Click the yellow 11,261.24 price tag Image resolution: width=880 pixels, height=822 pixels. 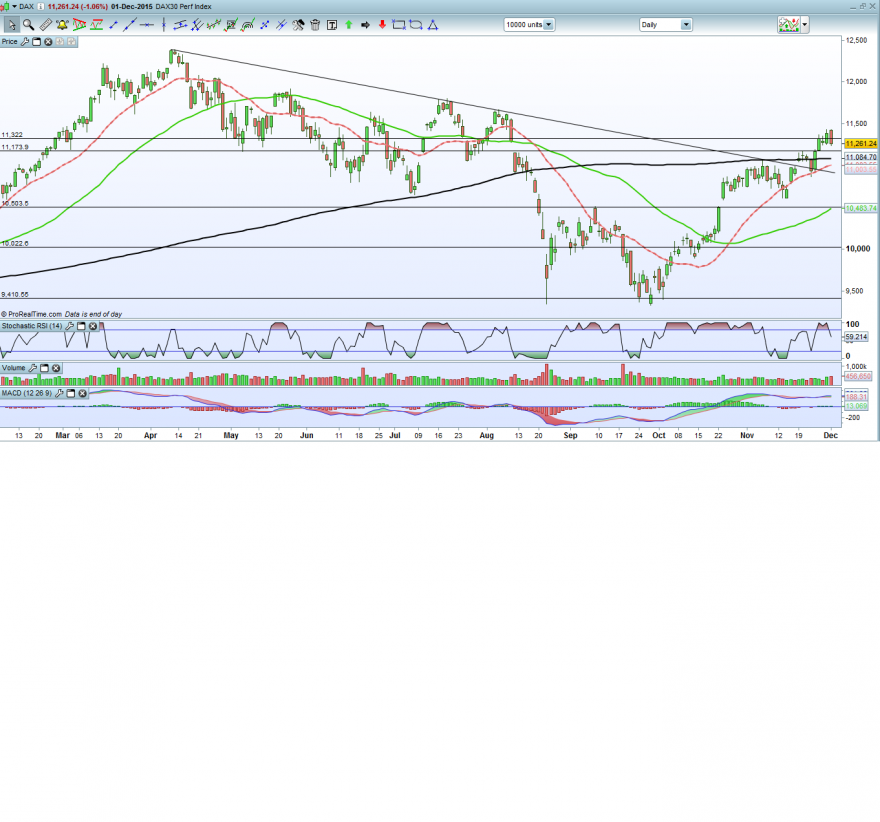(861, 144)
